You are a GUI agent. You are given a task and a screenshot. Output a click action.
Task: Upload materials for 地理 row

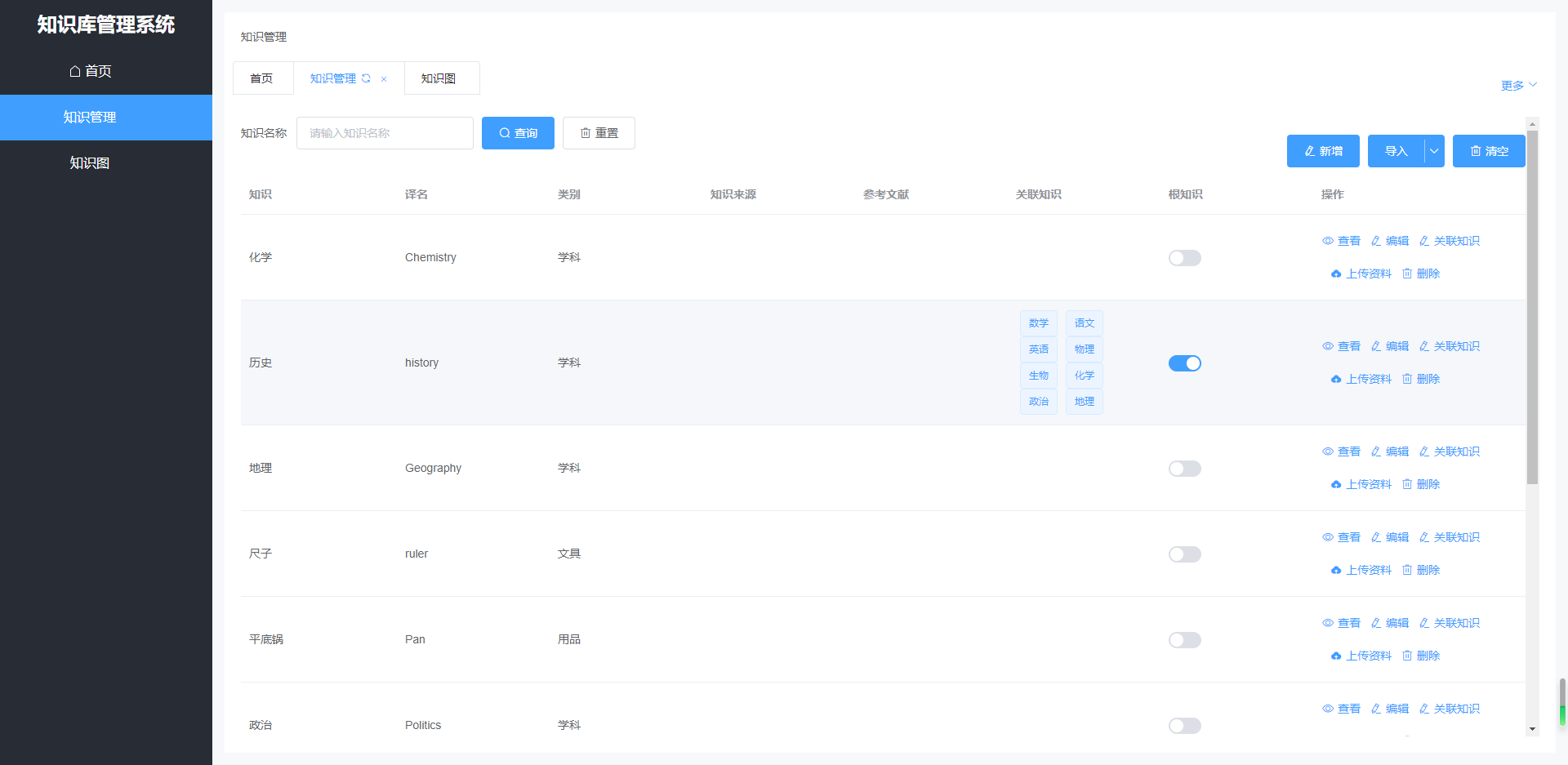coord(1361,484)
